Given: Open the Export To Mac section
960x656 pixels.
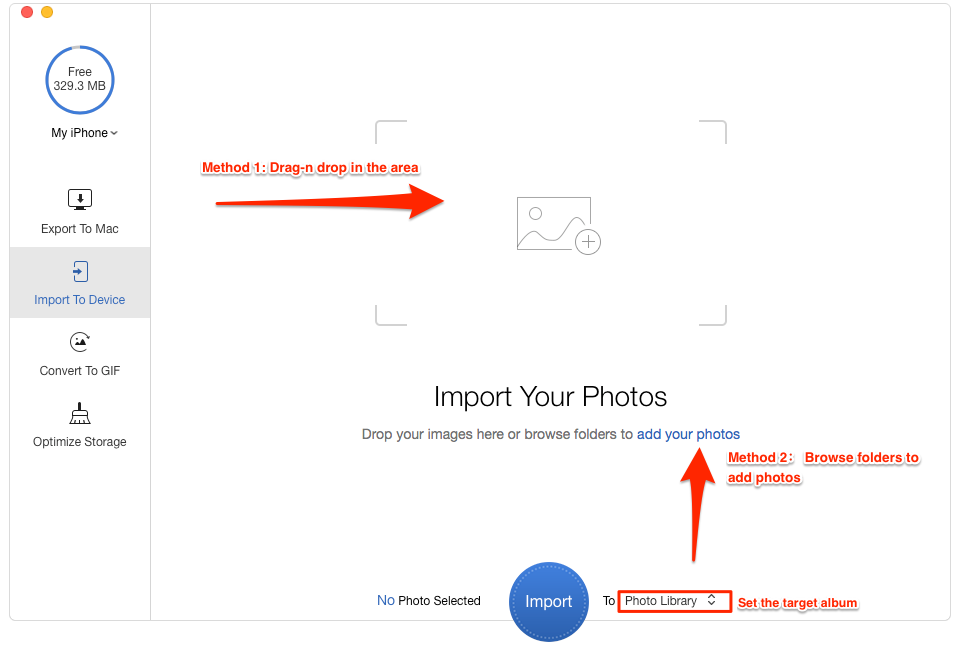Looking at the screenshot, I should 80,211.
